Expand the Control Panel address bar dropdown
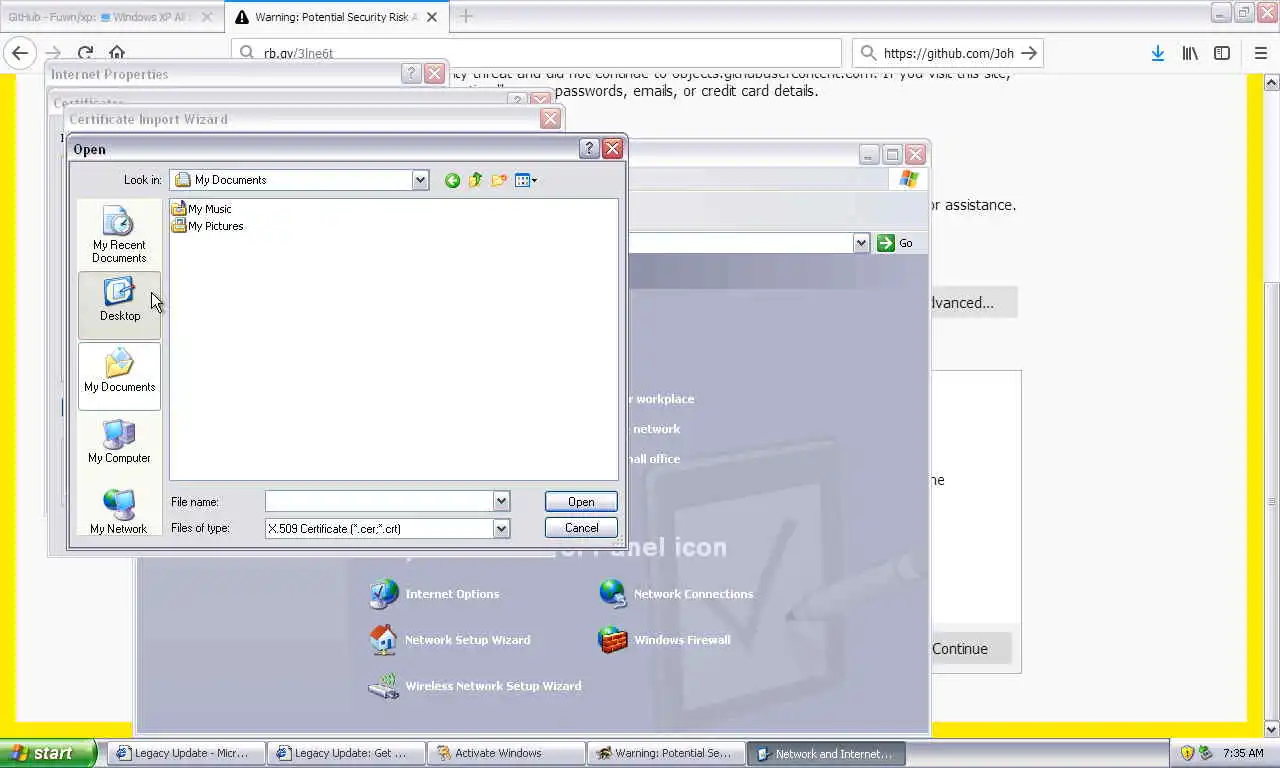This screenshot has width=1280, height=768. click(861, 243)
